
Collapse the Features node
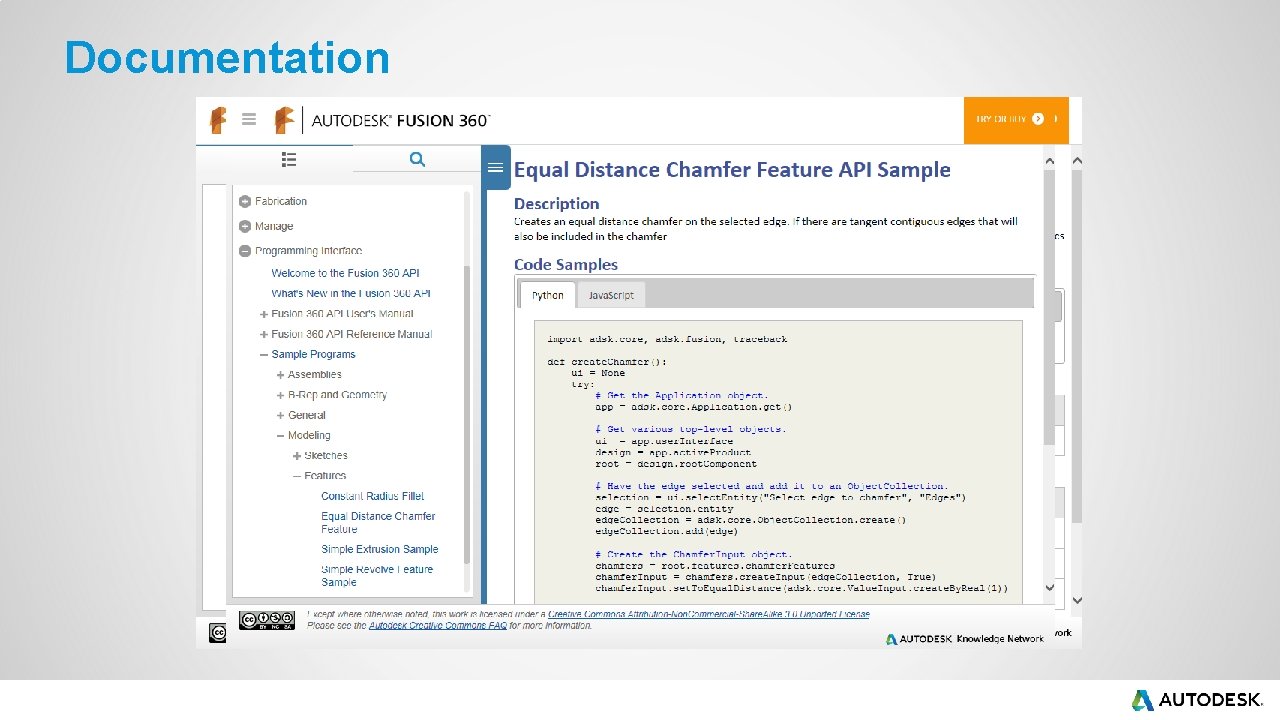click(297, 476)
